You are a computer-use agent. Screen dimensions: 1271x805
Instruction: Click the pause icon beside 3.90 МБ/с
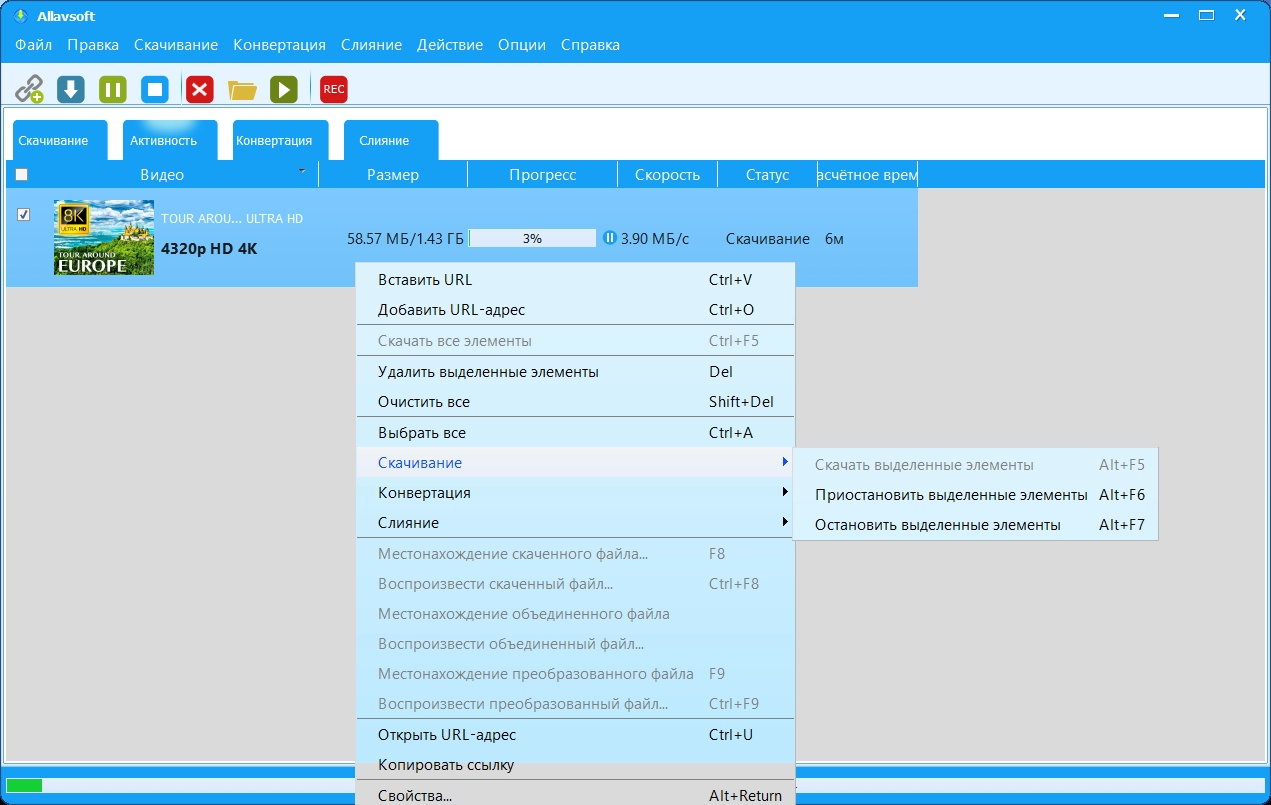point(610,238)
